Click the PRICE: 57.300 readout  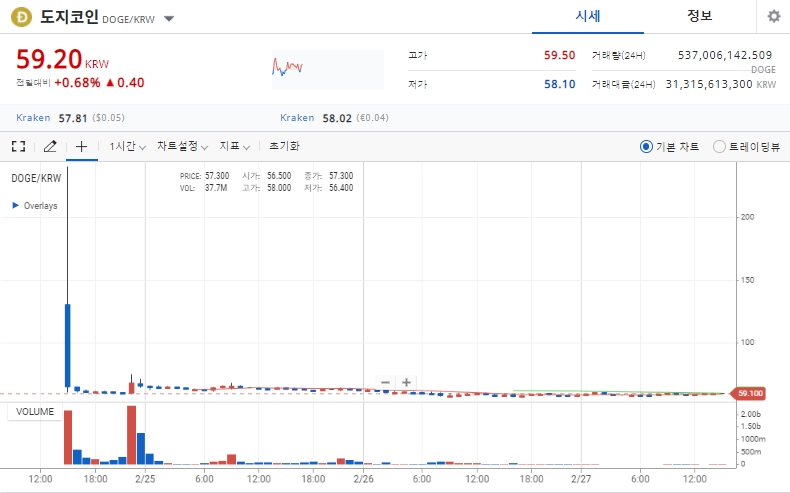(x=205, y=176)
